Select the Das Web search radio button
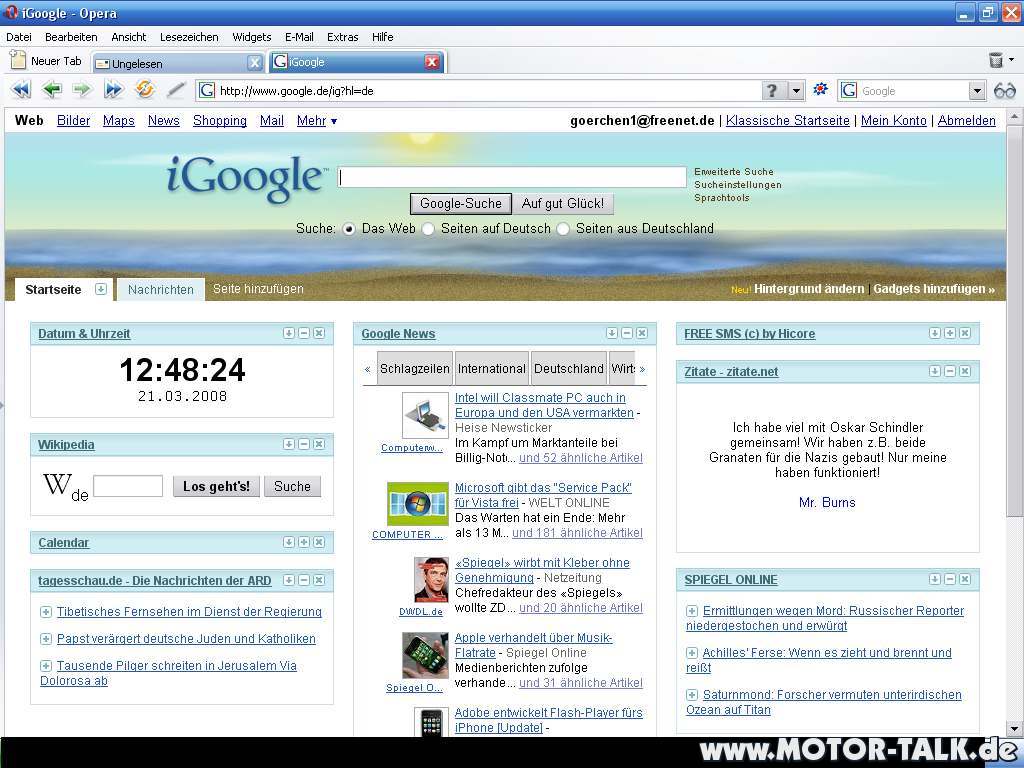This screenshot has width=1024, height=768. click(x=349, y=229)
